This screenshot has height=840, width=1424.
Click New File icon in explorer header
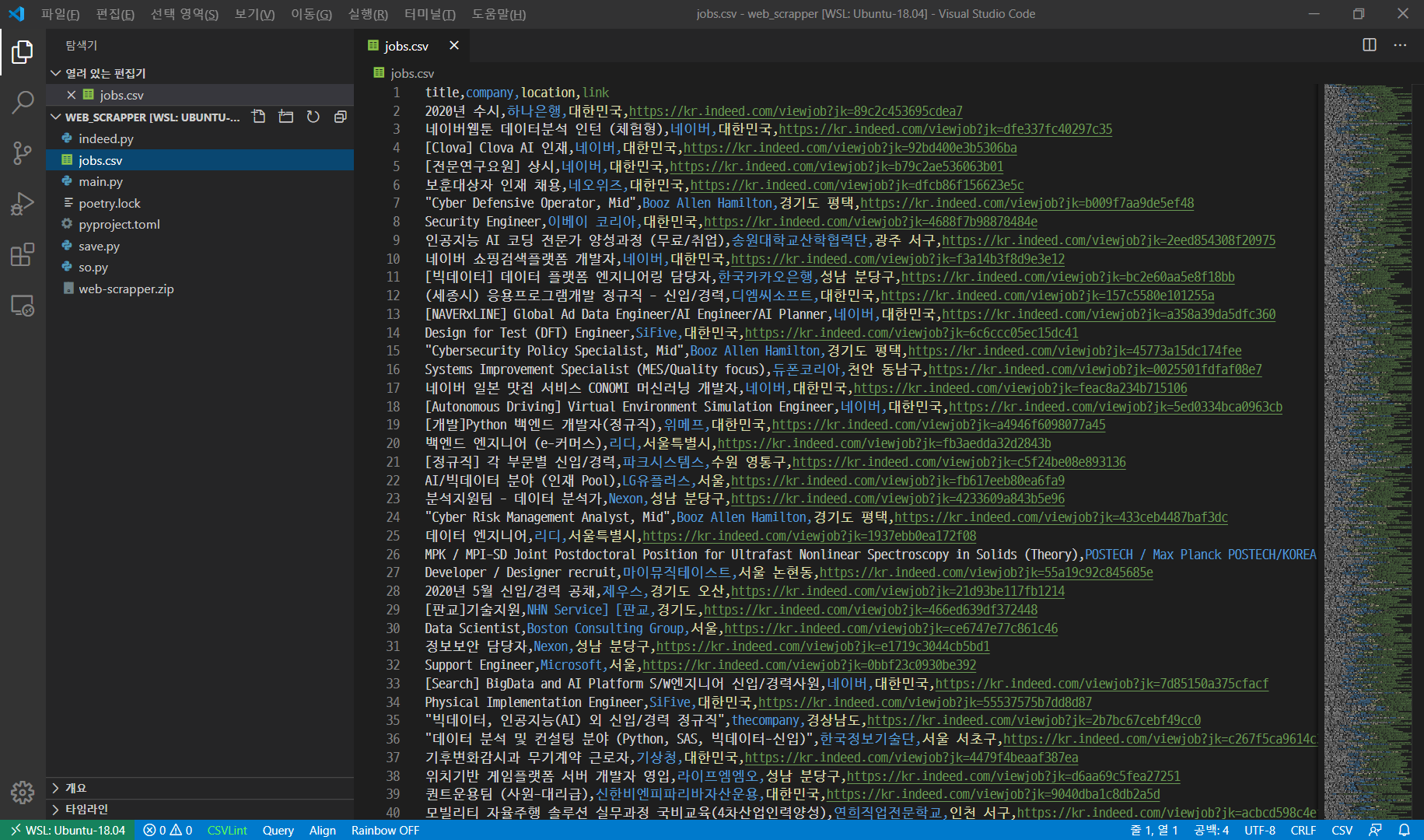tap(259, 117)
